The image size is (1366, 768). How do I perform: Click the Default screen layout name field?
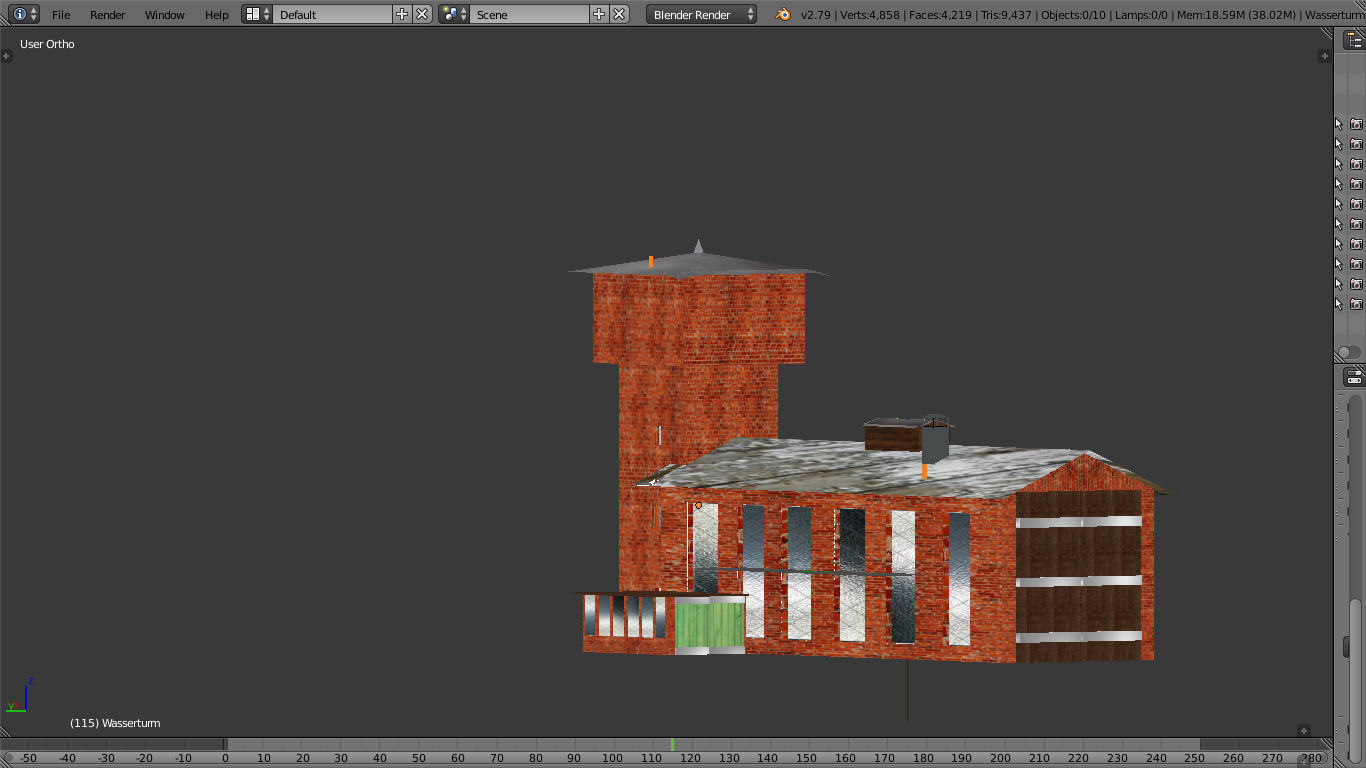click(332, 14)
